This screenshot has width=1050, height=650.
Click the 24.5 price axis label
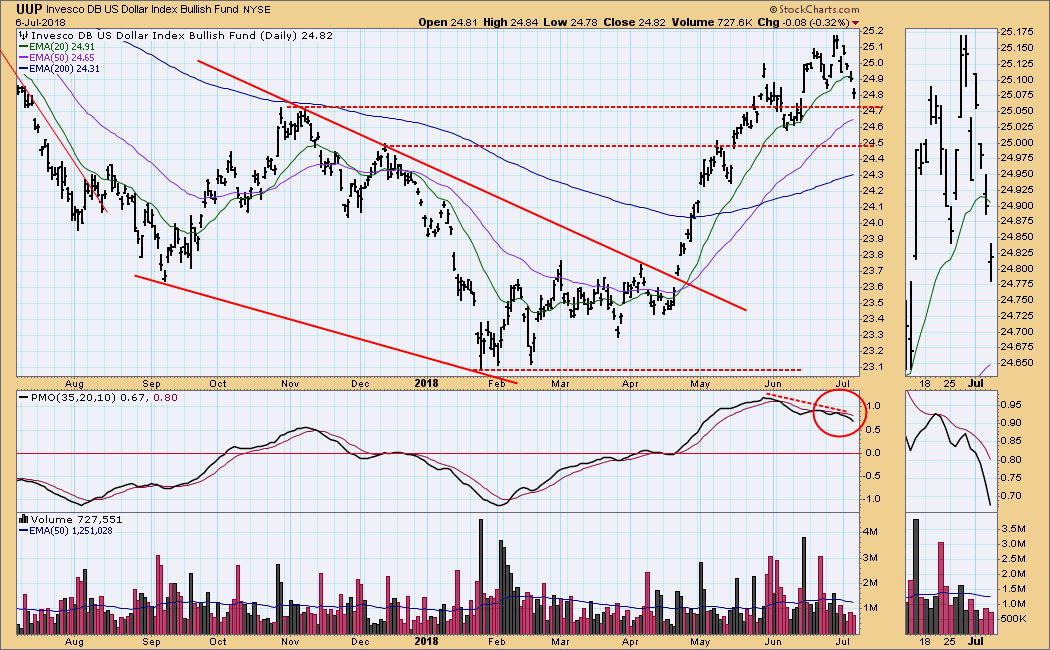(x=873, y=143)
